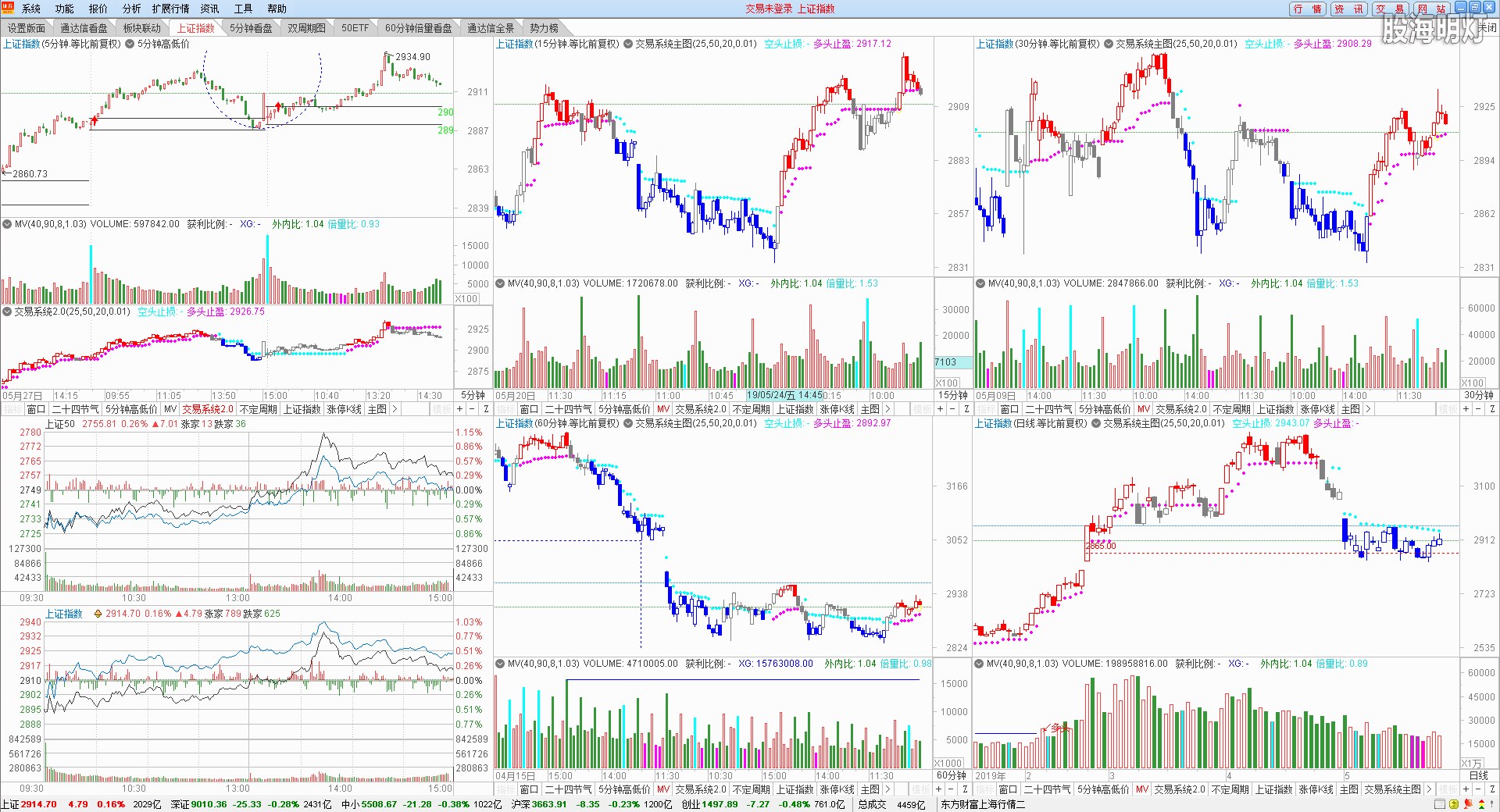The width and height of the screenshot is (1500, 812).
Task: Expand MV dropdown in 15-minute chart volume pane
Action: tap(500, 283)
